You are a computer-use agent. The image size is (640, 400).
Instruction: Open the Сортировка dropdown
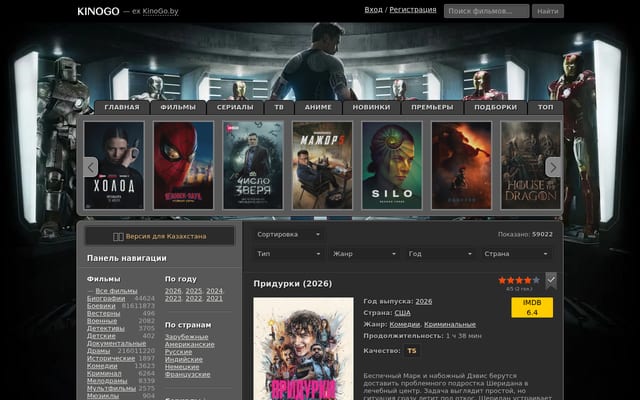288,235
